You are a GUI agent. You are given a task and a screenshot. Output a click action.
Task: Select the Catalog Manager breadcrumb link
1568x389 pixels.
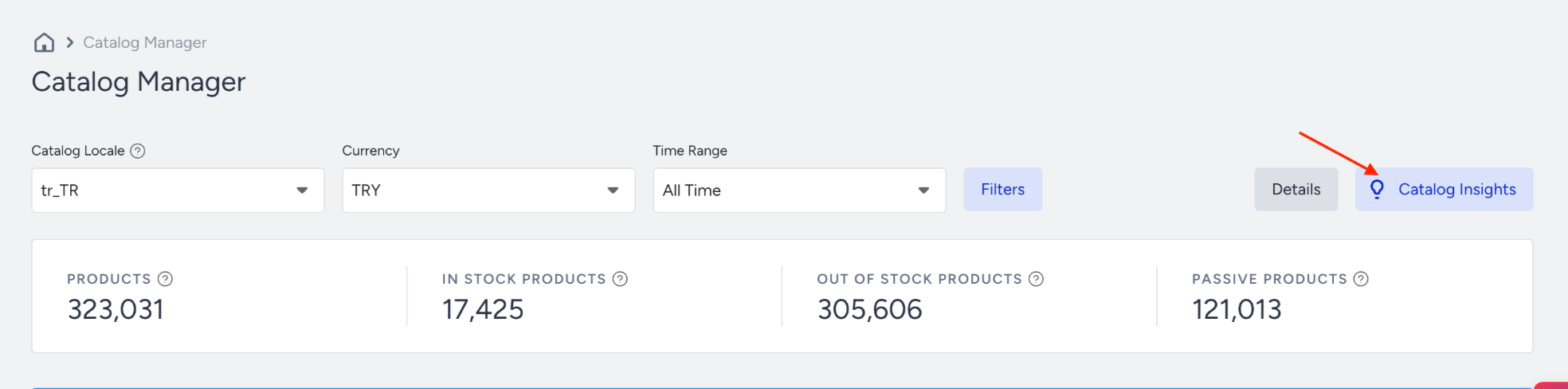click(x=145, y=42)
